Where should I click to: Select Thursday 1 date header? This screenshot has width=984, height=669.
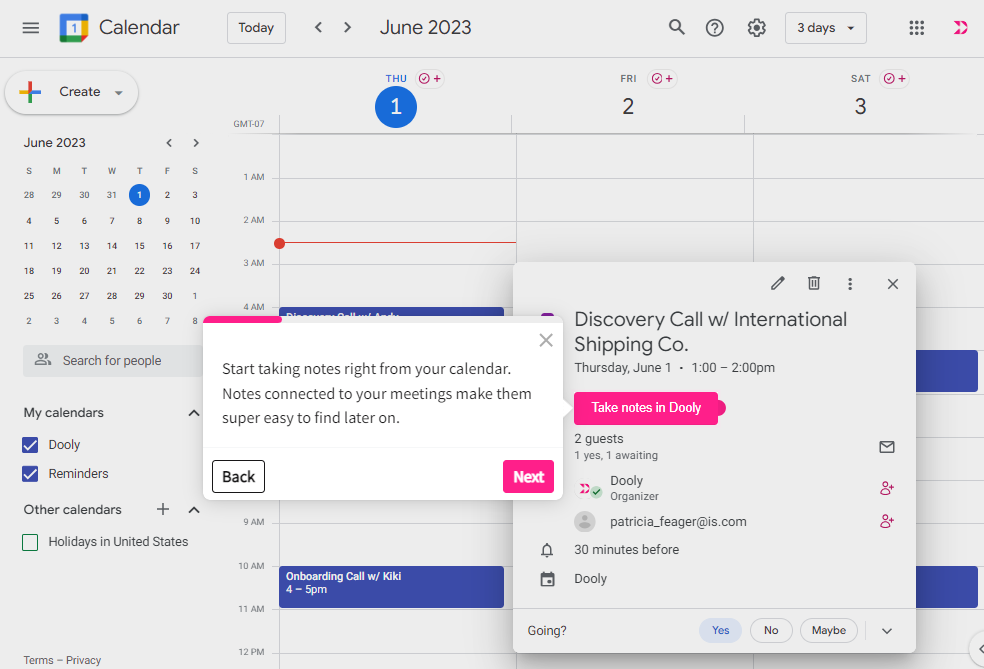click(x=396, y=106)
